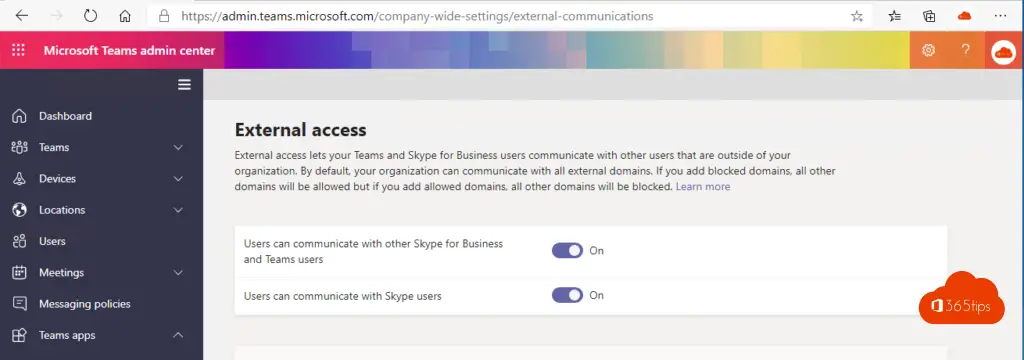Screen dimensions: 1024x360
Task: Follow the Learn more link
Action: coord(703,187)
